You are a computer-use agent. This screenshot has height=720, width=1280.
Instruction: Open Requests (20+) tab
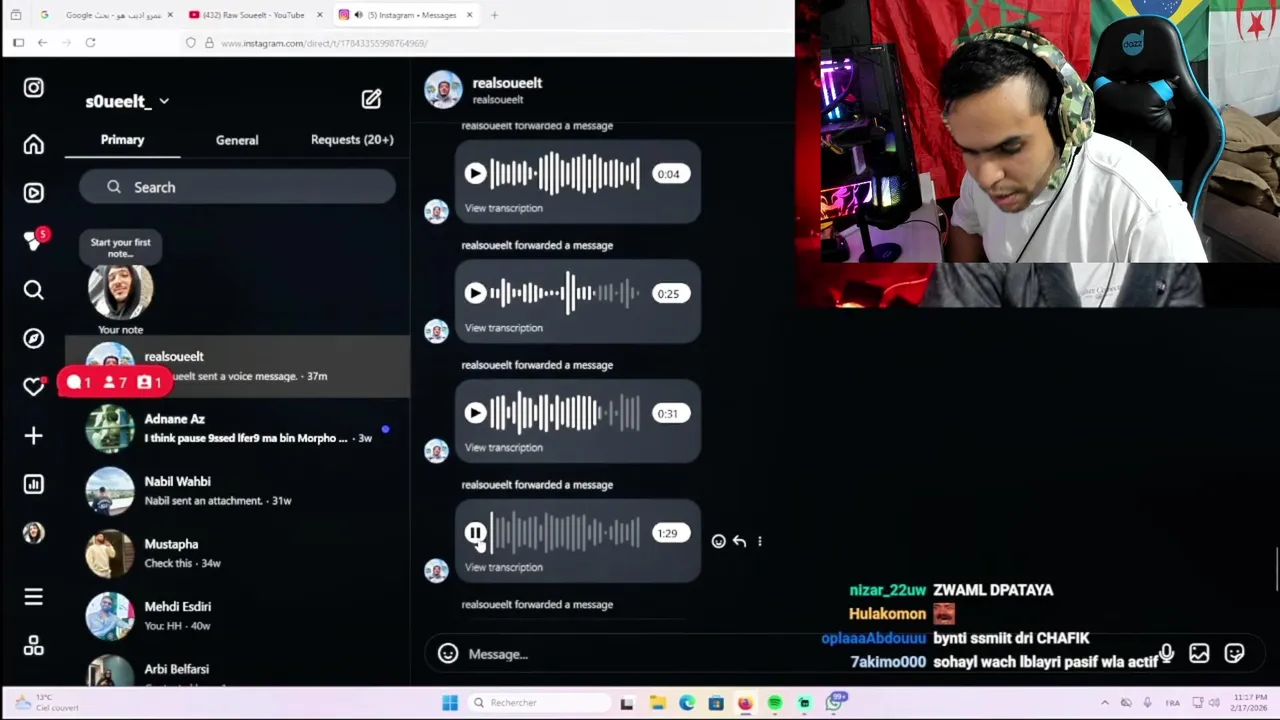click(x=352, y=140)
